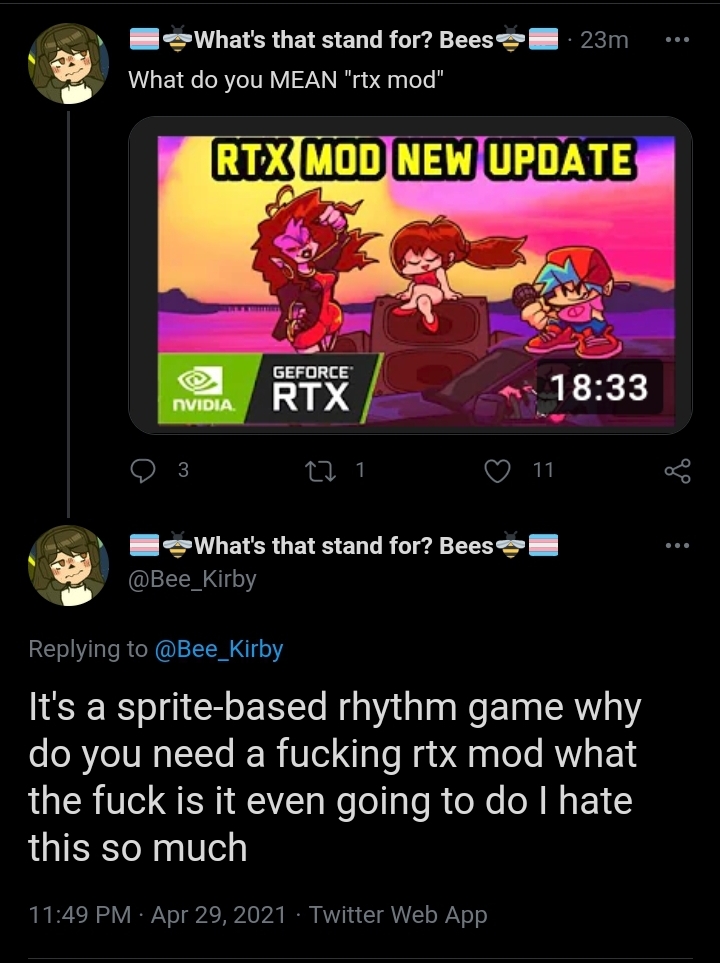Click the reply bubble icon showing 3 replies
Image resolution: width=720 pixels, height=963 pixels.
(143, 470)
